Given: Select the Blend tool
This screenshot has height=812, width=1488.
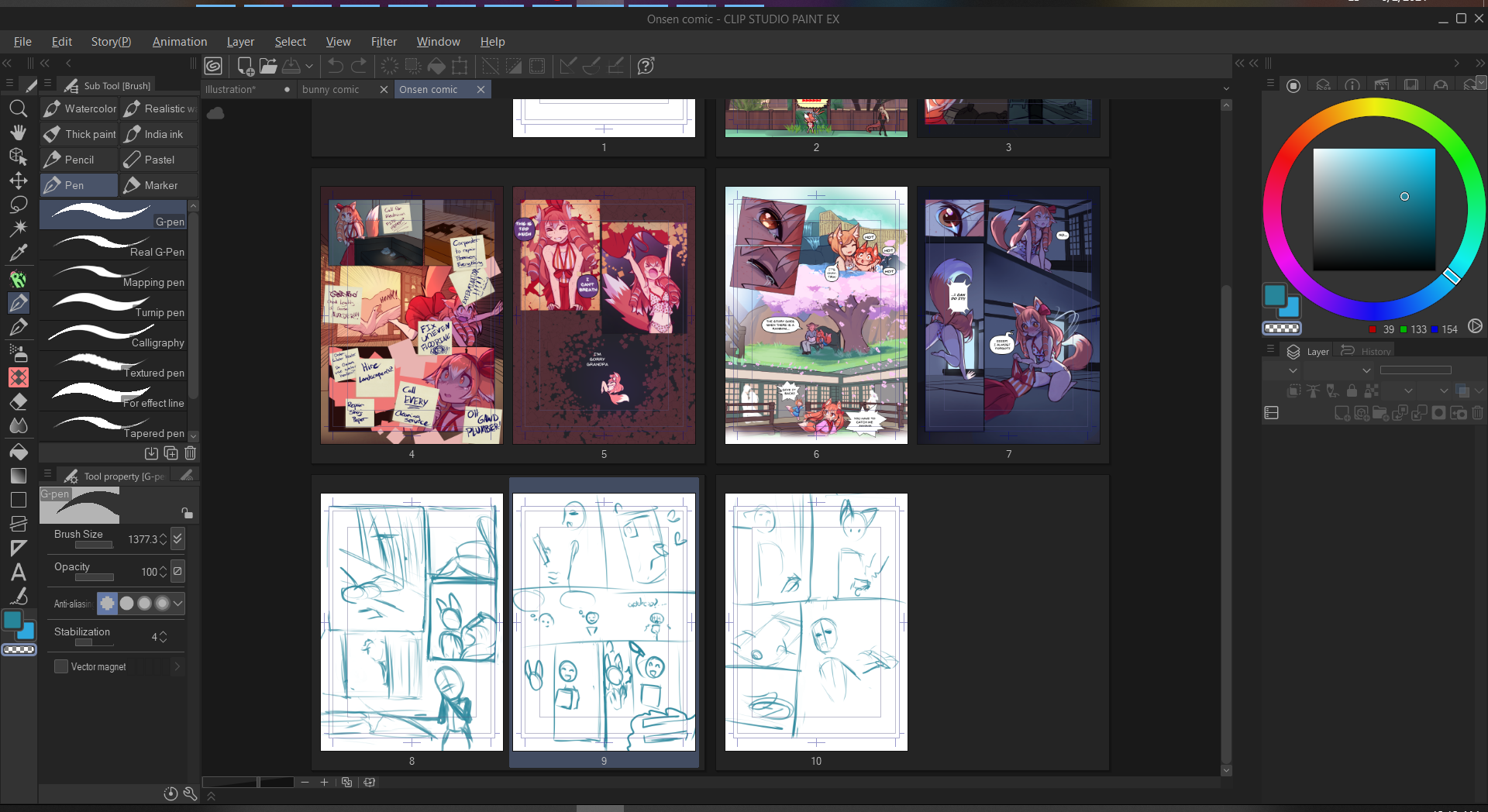Looking at the screenshot, I should [19, 425].
